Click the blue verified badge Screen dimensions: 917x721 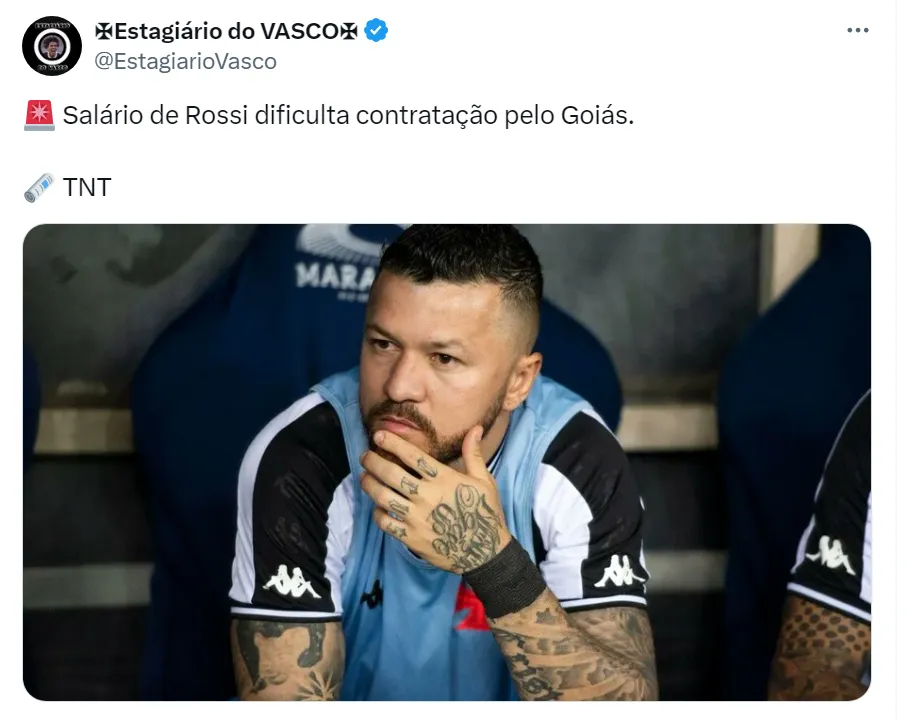click(x=376, y=30)
